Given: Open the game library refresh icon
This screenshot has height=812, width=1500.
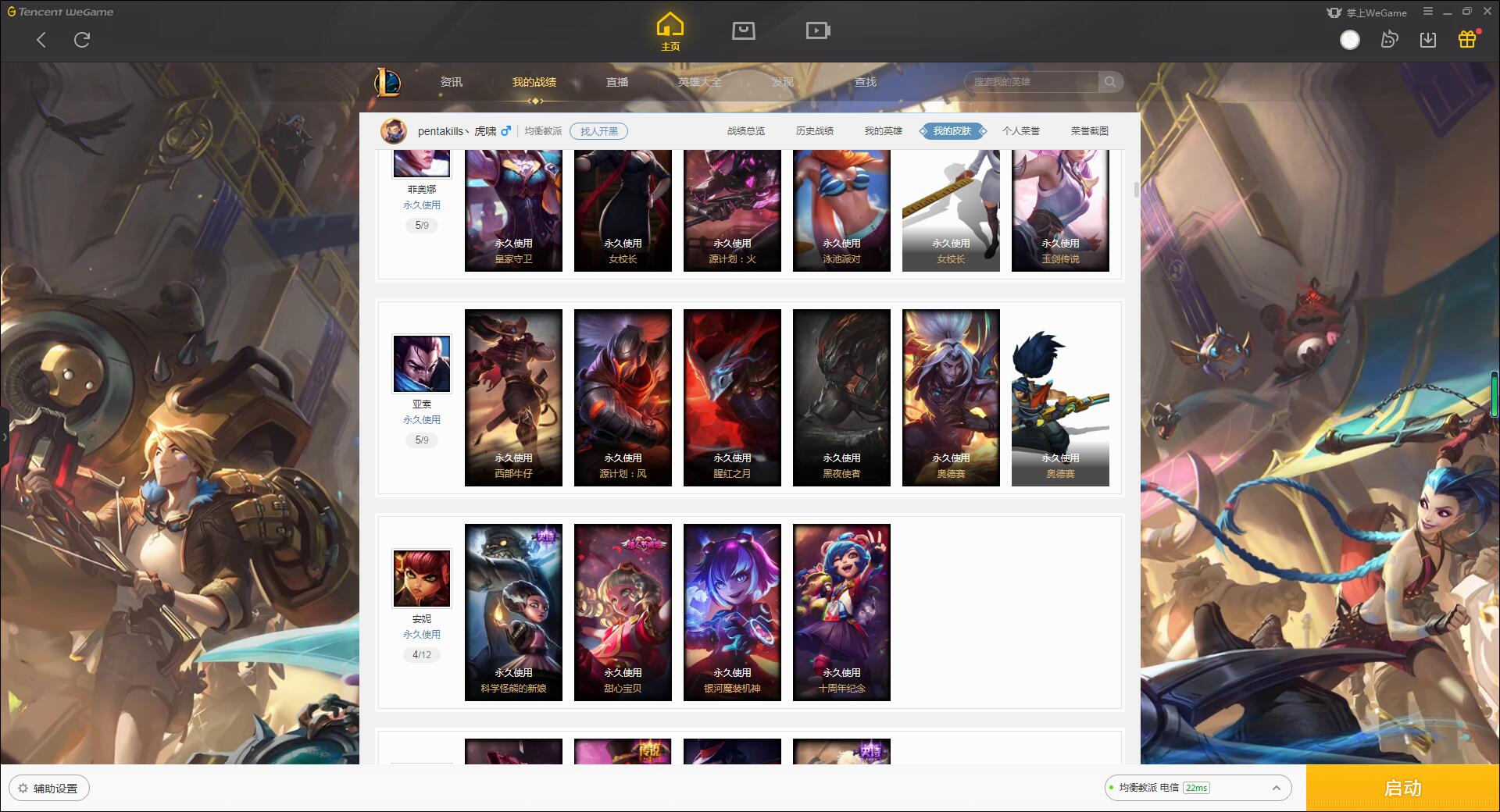Looking at the screenshot, I should coord(1389,40).
